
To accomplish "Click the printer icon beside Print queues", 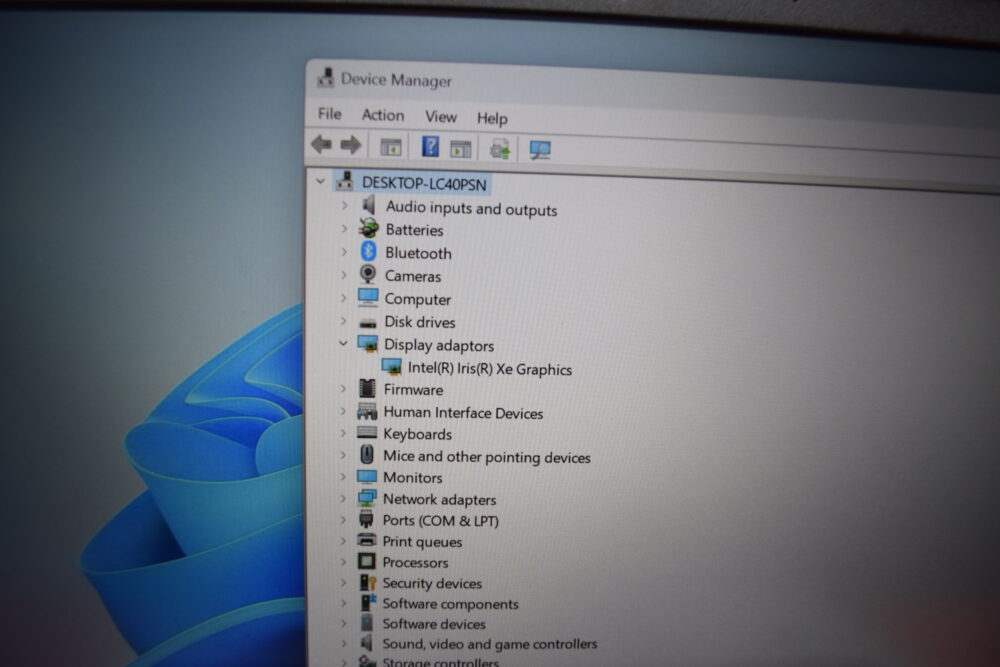I will 367,540.
